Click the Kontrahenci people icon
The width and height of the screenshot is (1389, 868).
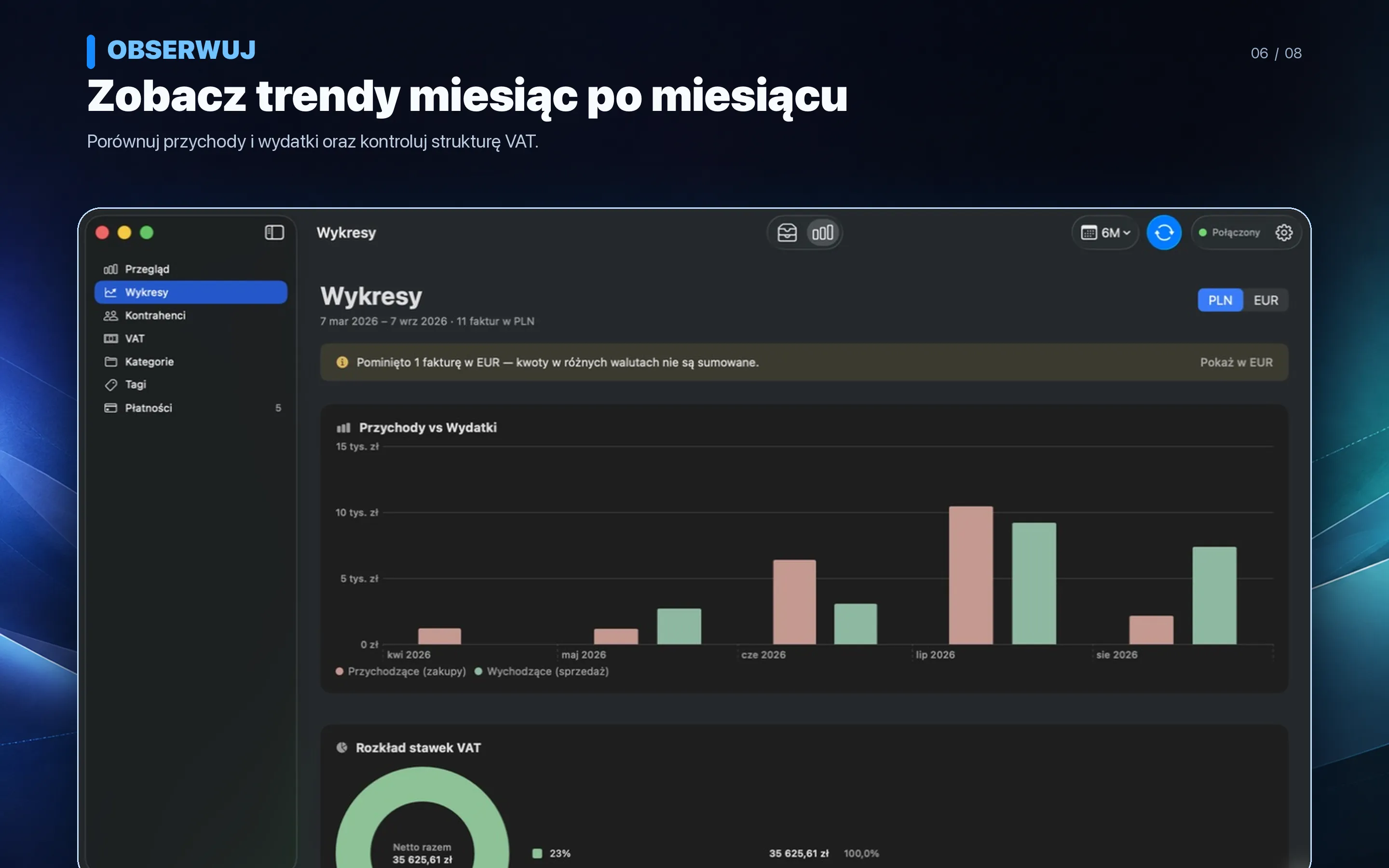pos(111,316)
